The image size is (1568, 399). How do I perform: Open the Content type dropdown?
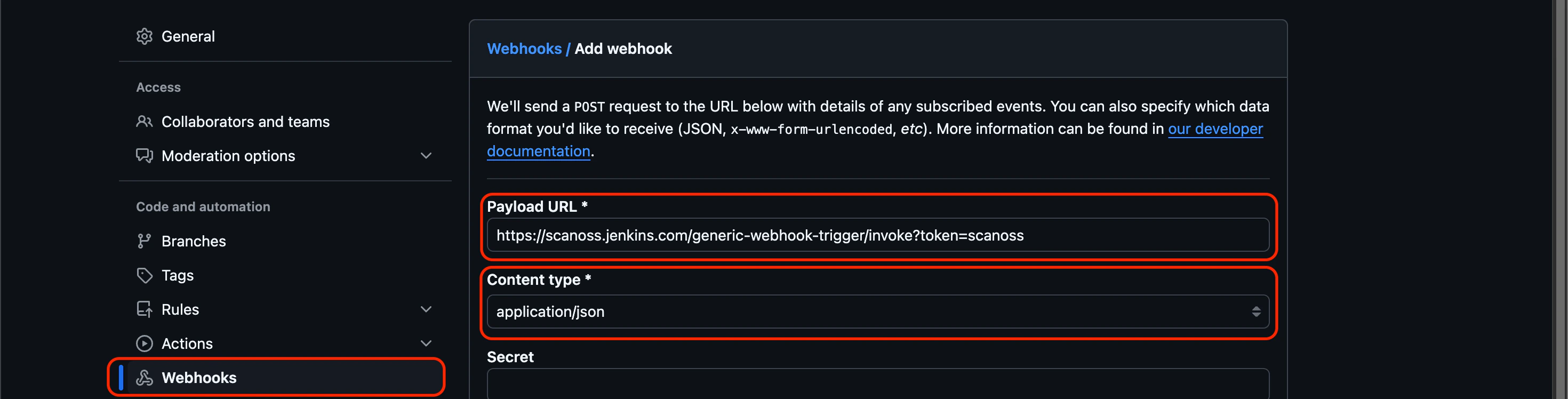point(1256,312)
